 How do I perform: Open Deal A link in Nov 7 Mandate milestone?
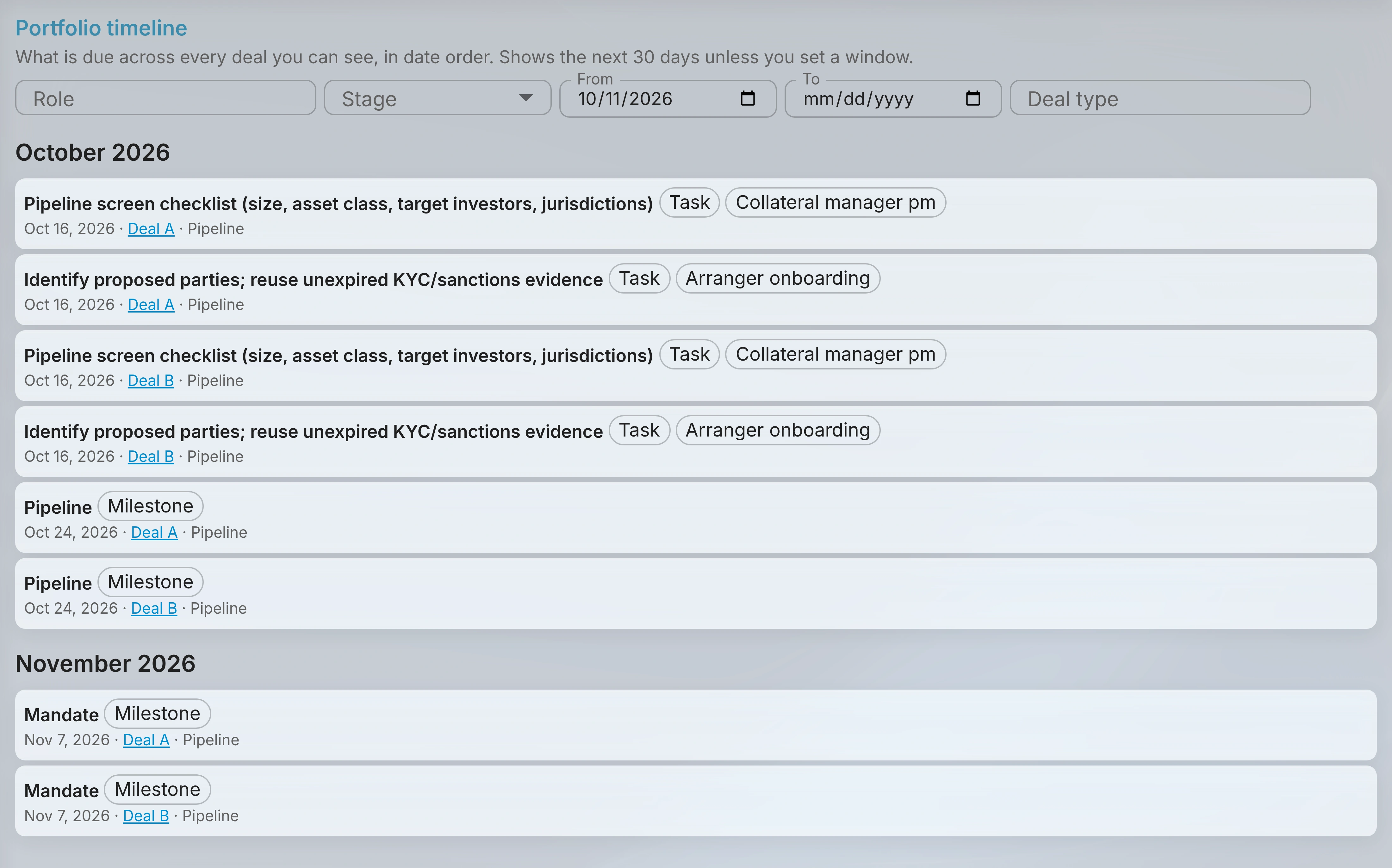(146, 739)
